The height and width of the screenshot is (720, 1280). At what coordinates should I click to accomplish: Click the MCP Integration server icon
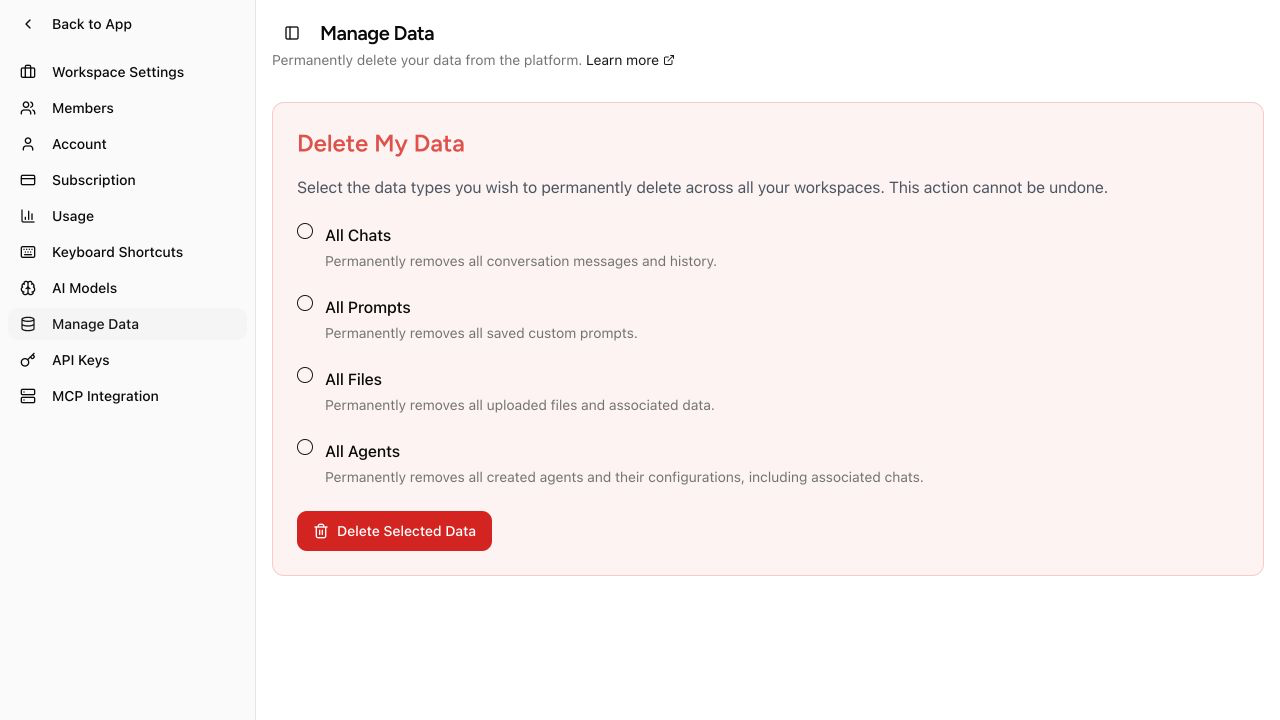[28, 396]
